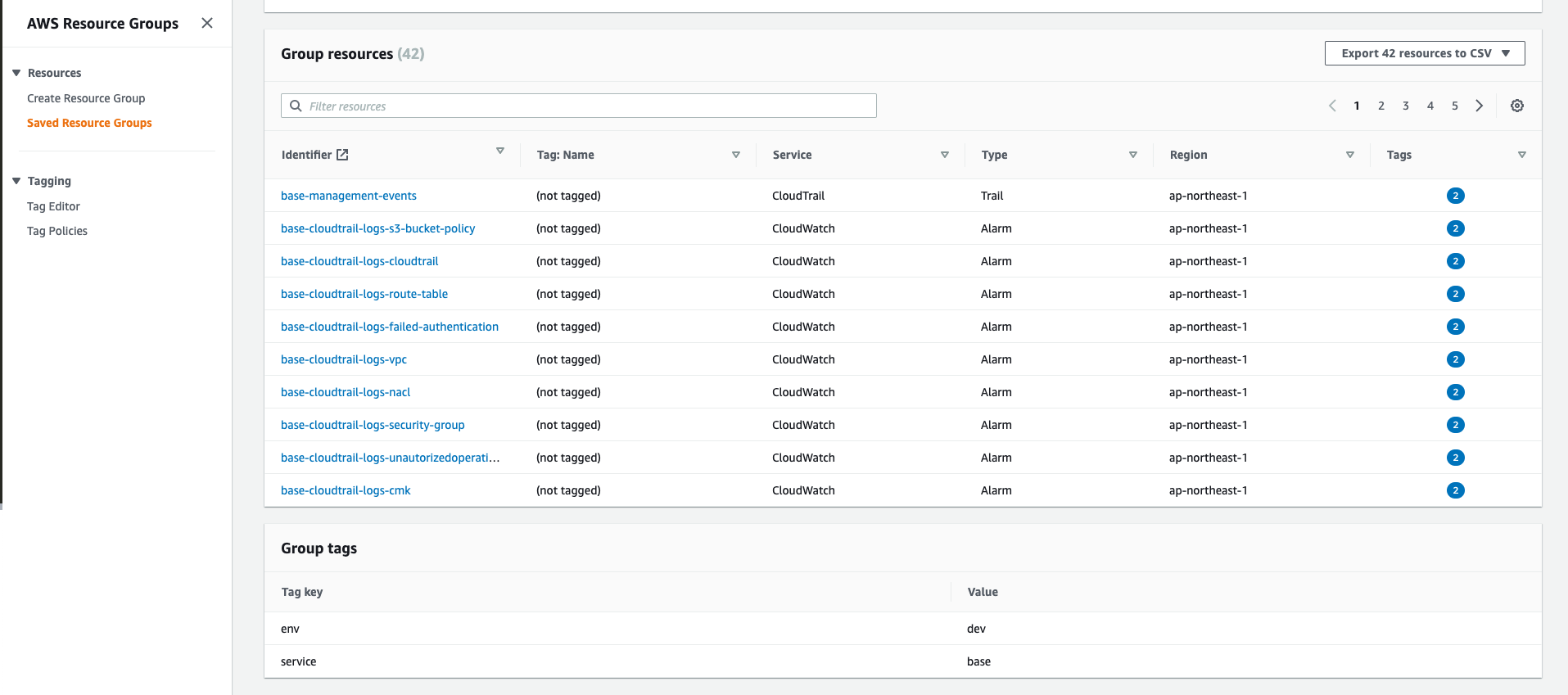
Task: Open Saved Resource Groups
Action: (x=89, y=123)
